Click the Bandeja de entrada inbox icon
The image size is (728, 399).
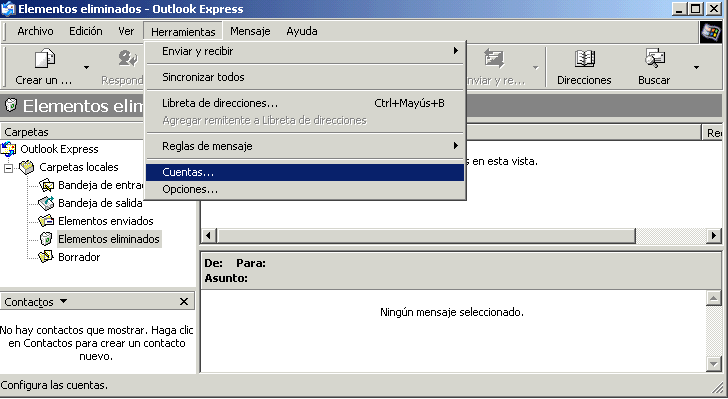pyautogui.click(x=46, y=185)
